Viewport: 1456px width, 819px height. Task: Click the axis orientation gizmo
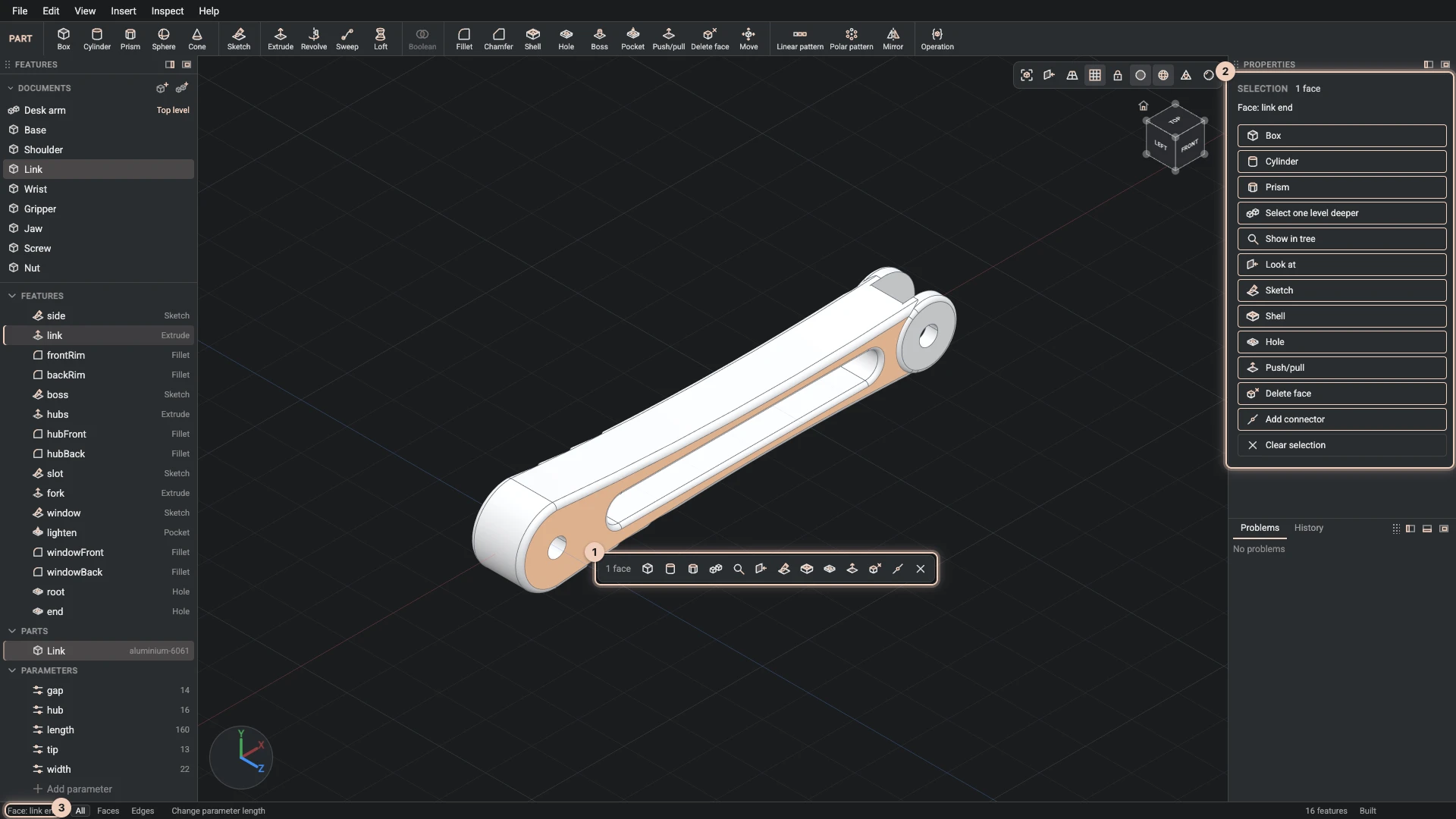coord(241,757)
